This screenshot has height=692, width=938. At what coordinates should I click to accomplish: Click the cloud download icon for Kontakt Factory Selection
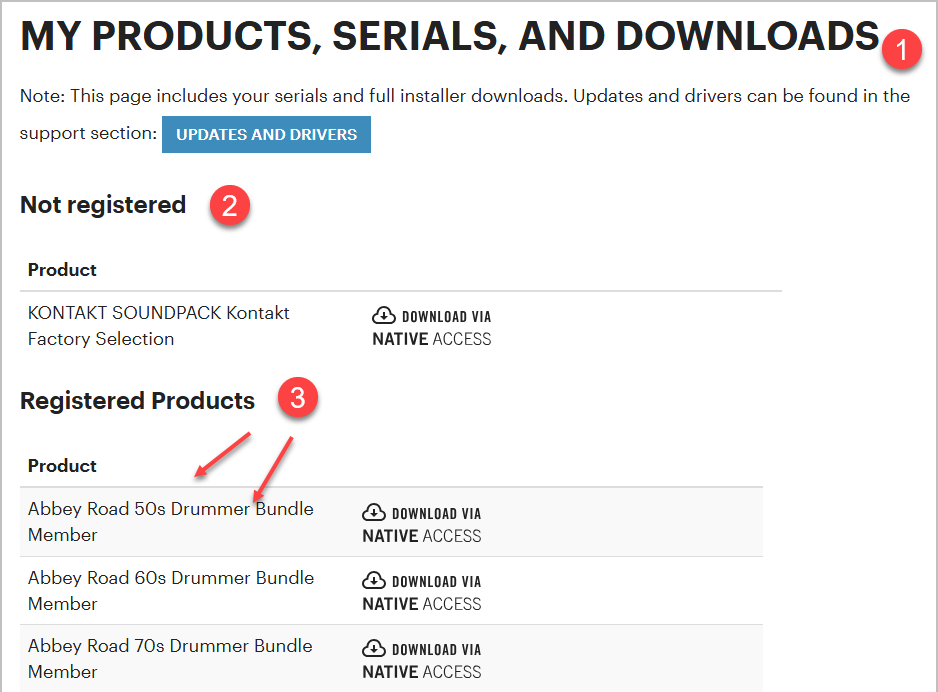tap(384, 316)
